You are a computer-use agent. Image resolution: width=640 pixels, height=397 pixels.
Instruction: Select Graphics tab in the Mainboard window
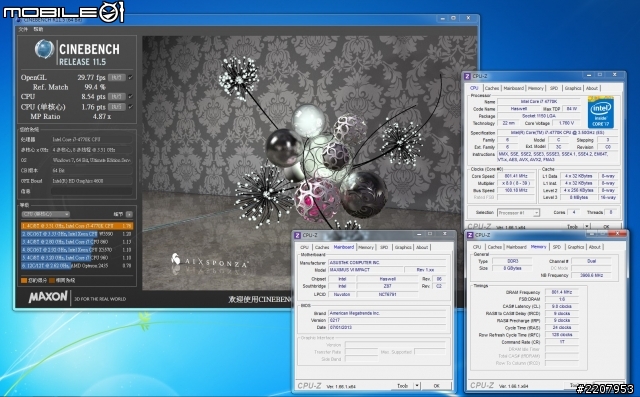pos(403,247)
